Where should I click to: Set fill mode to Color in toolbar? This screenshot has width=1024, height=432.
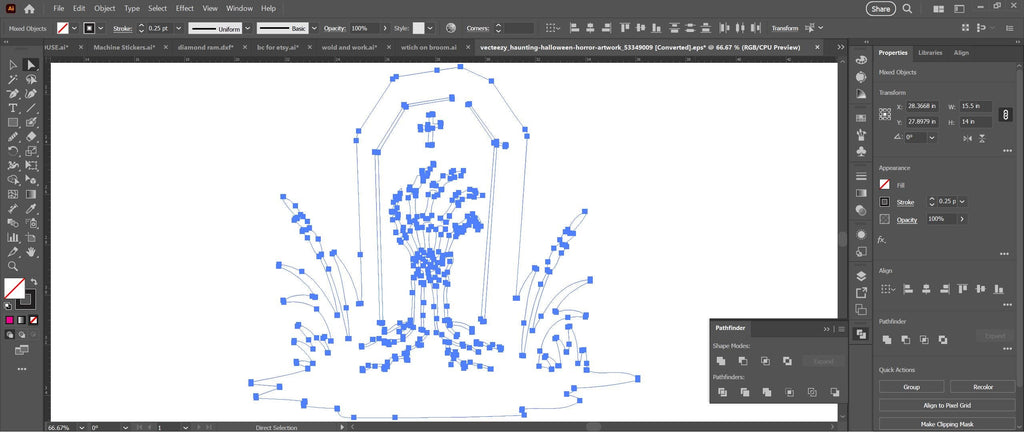[x=10, y=320]
